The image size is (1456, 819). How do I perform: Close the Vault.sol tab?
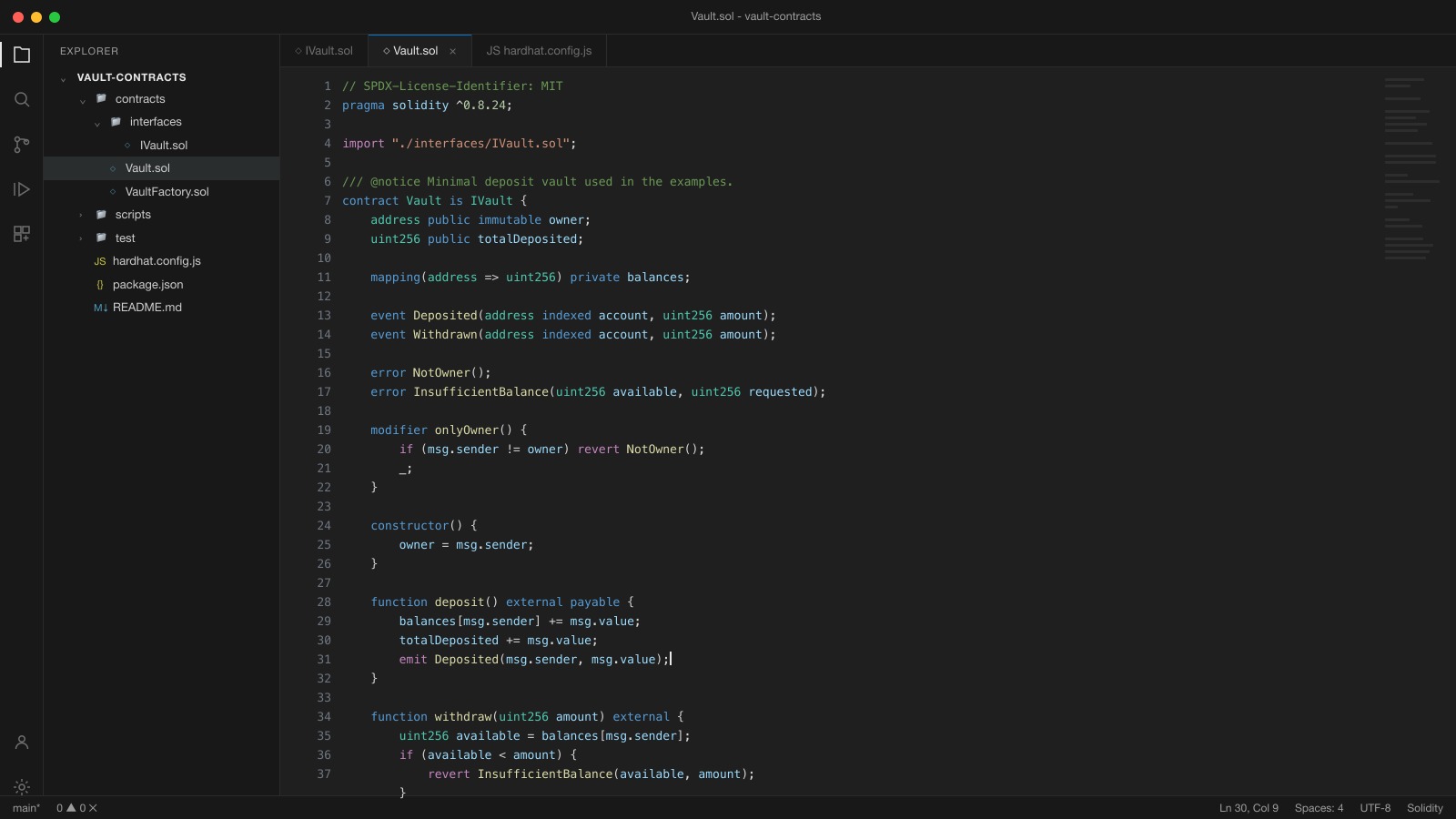click(x=452, y=51)
